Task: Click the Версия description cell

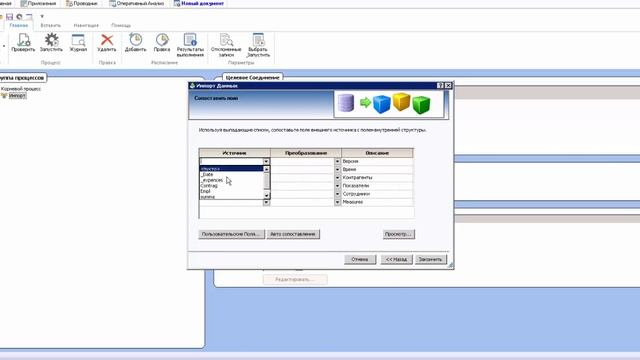Action: [377, 161]
